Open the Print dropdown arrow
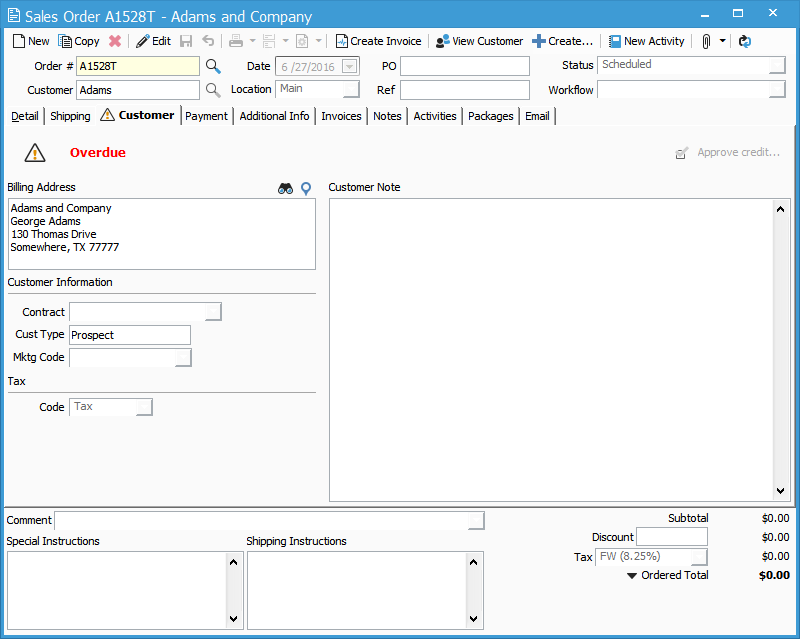800x639 pixels. click(253, 41)
